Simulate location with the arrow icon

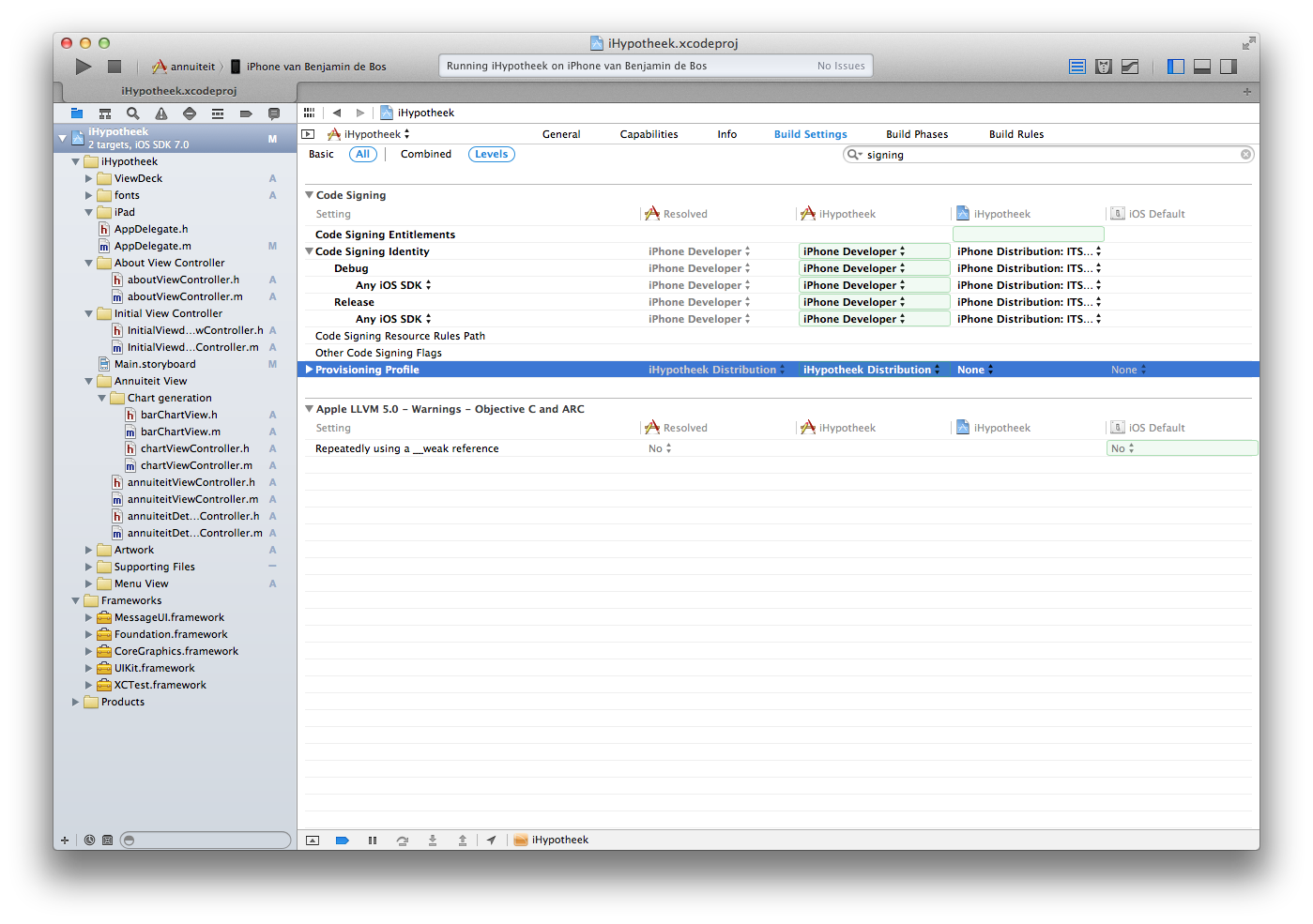tap(491, 841)
